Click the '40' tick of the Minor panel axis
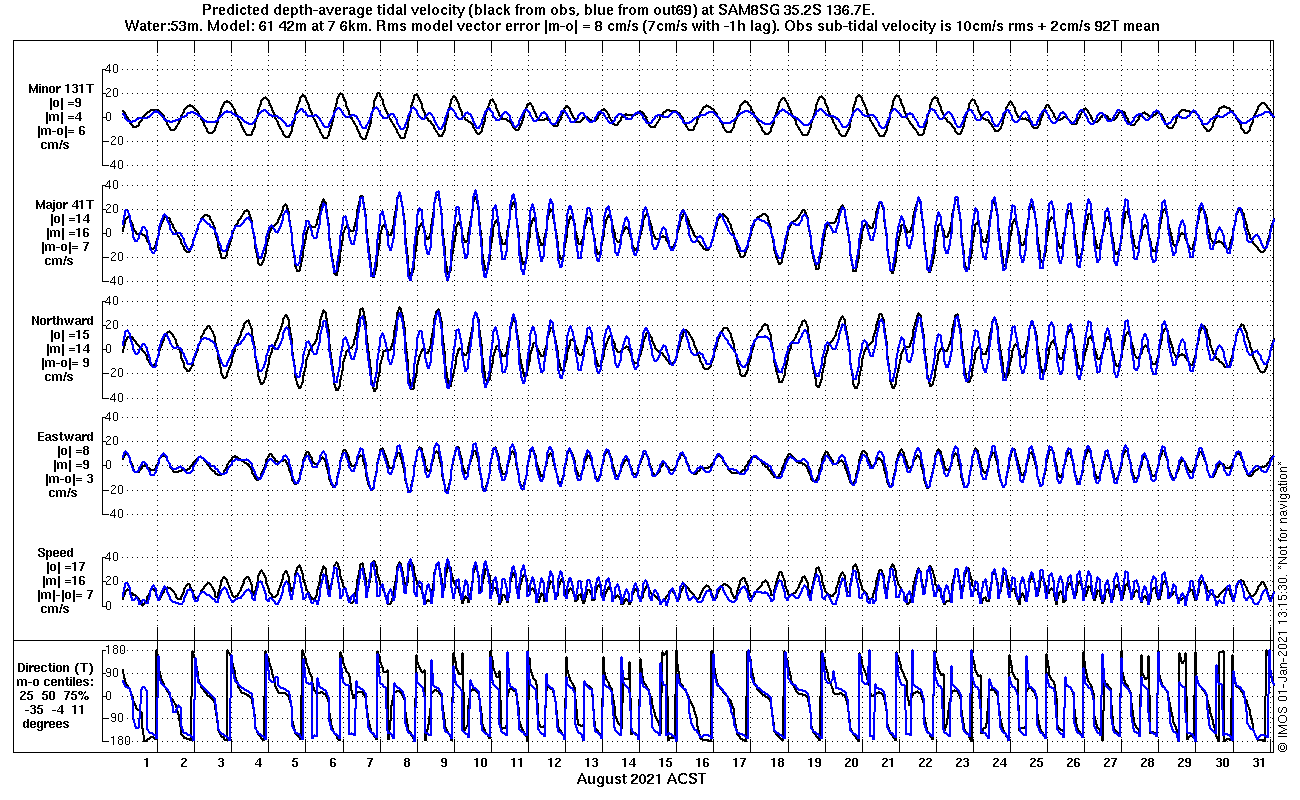 pyautogui.click(x=112, y=69)
